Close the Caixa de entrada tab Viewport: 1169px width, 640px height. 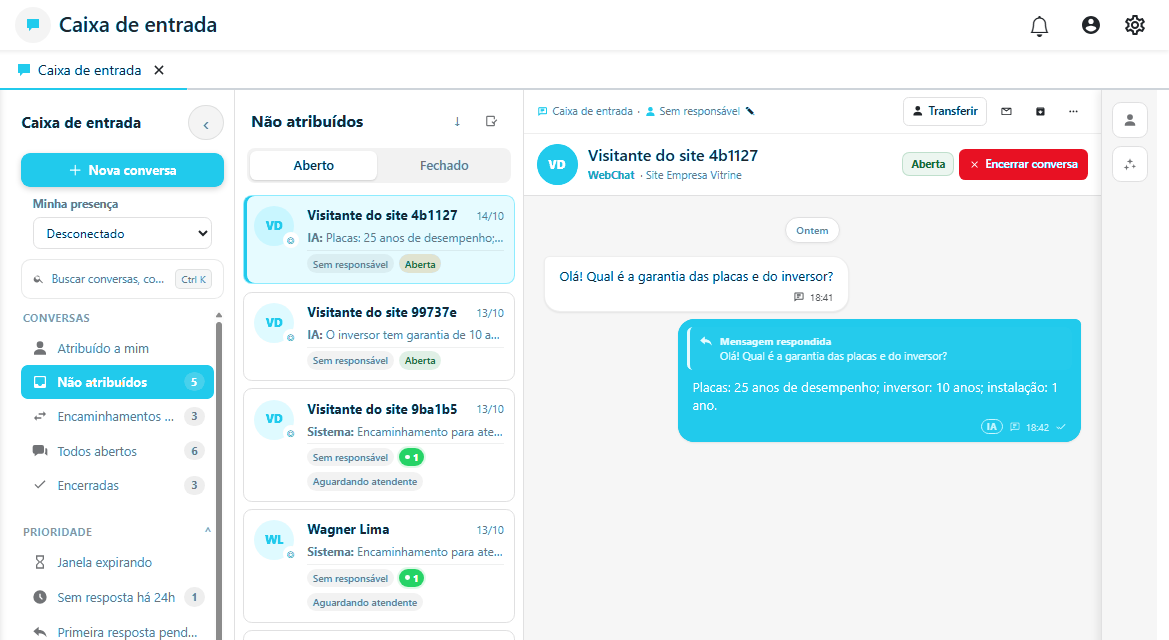pos(159,70)
